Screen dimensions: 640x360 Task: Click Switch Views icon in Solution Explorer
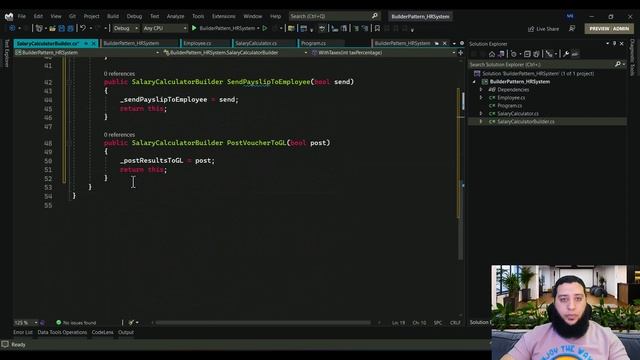[x=501, y=54]
